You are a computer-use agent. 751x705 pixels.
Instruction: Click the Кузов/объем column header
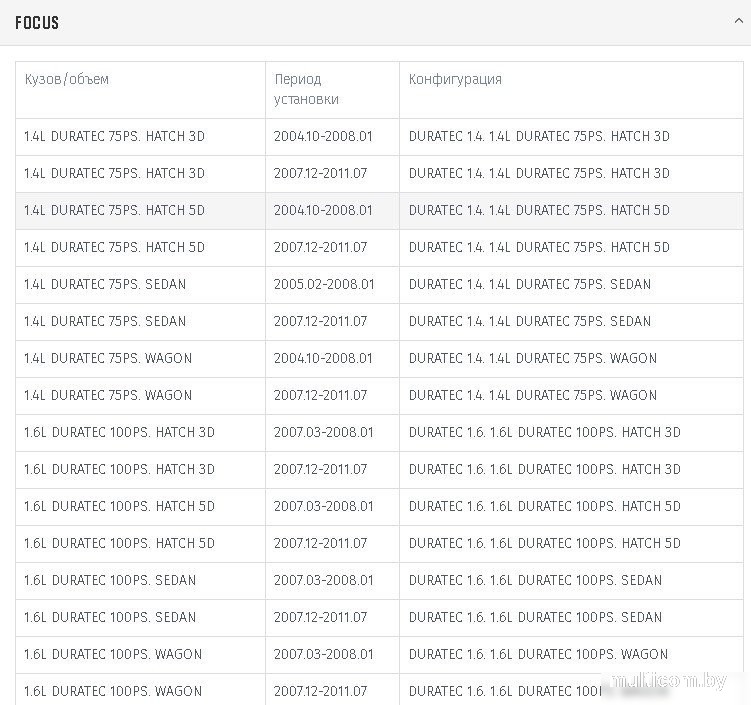click(x=66, y=79)
